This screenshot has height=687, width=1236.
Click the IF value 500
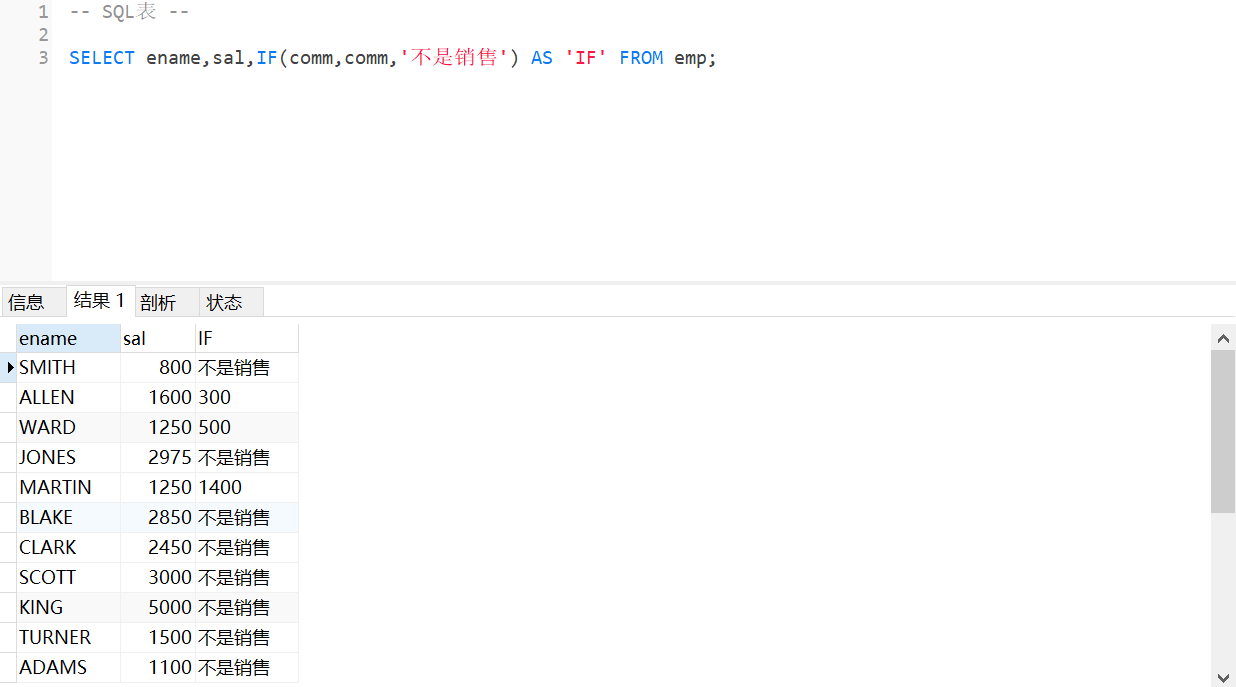click(246, 428)
